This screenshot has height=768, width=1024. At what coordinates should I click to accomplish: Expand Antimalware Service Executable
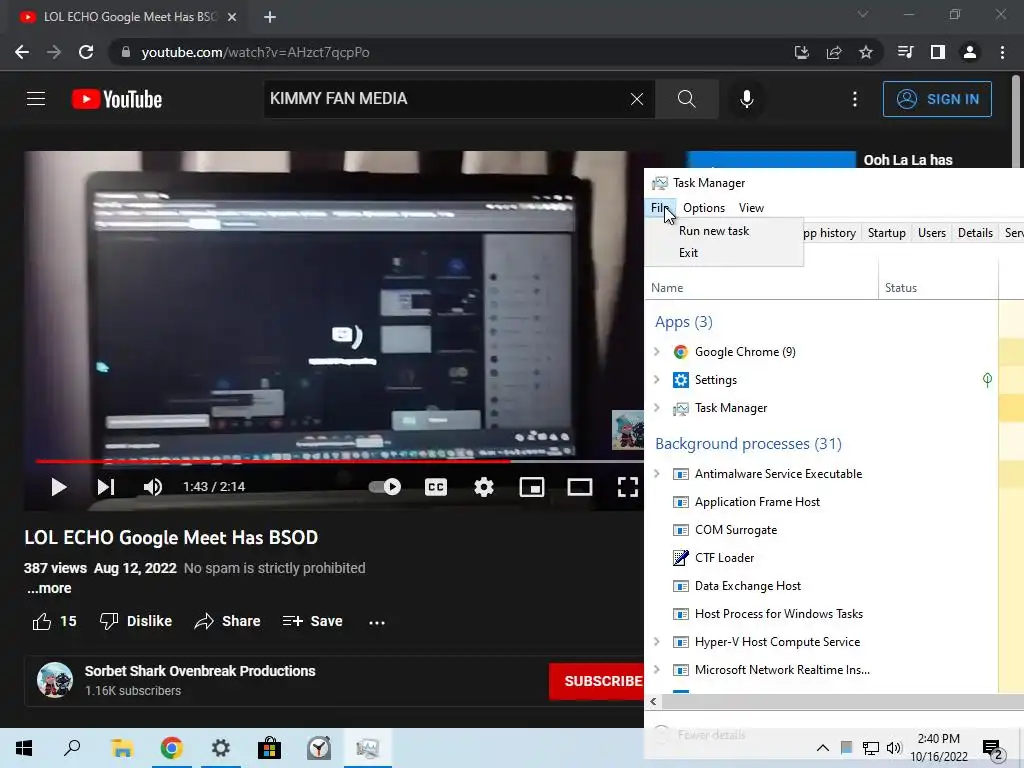click(x=657, y=474)
